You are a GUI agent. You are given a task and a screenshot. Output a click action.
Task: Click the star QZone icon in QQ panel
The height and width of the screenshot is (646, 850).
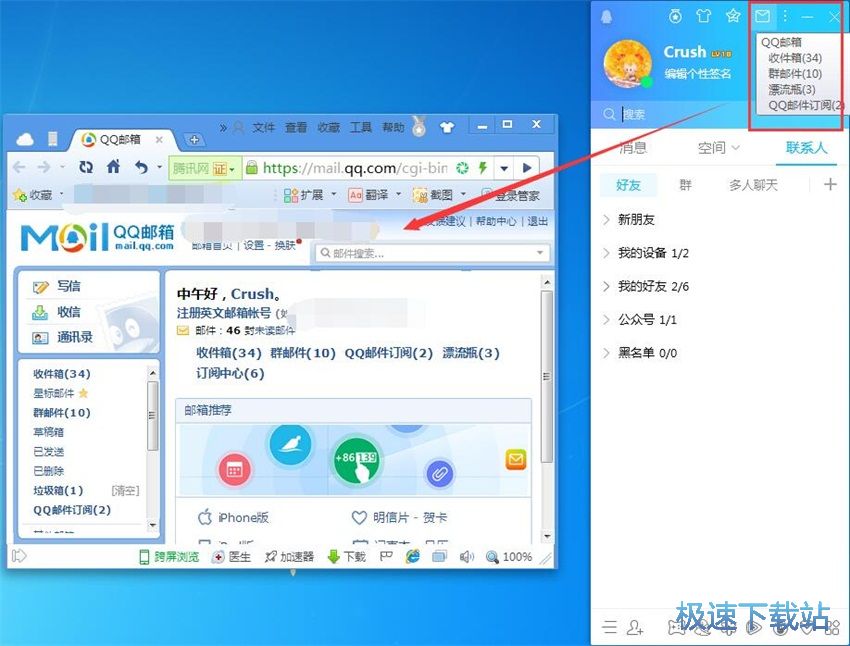pos(733,16)
